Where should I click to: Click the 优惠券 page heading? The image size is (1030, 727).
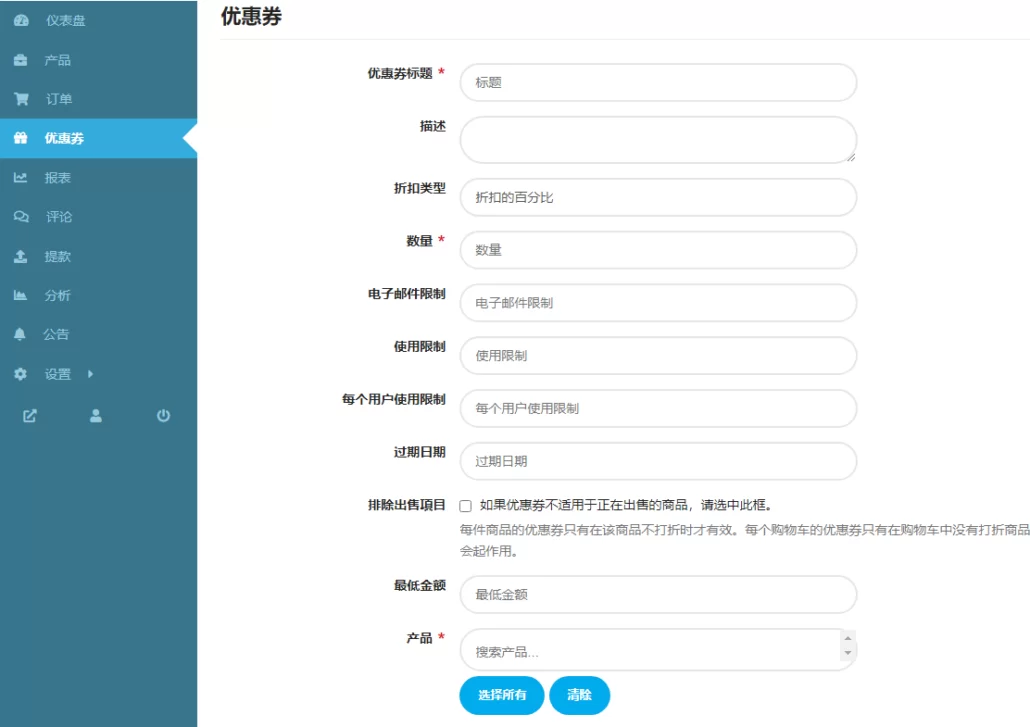pos(251,16)
